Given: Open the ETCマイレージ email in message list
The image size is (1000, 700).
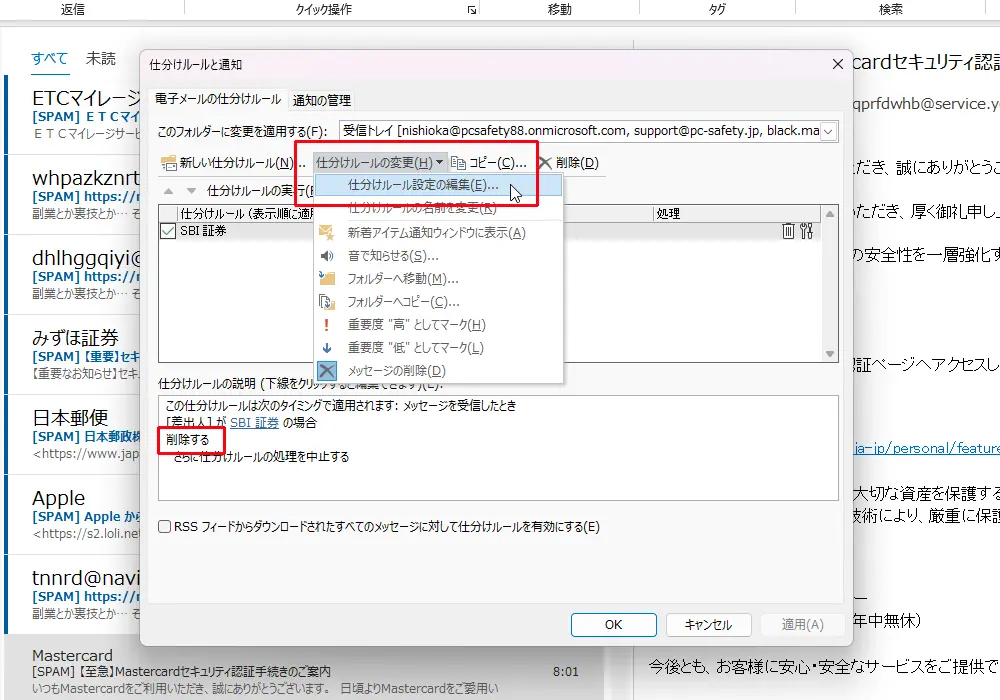Looking at the screenshot, I should tap(73, 115).
